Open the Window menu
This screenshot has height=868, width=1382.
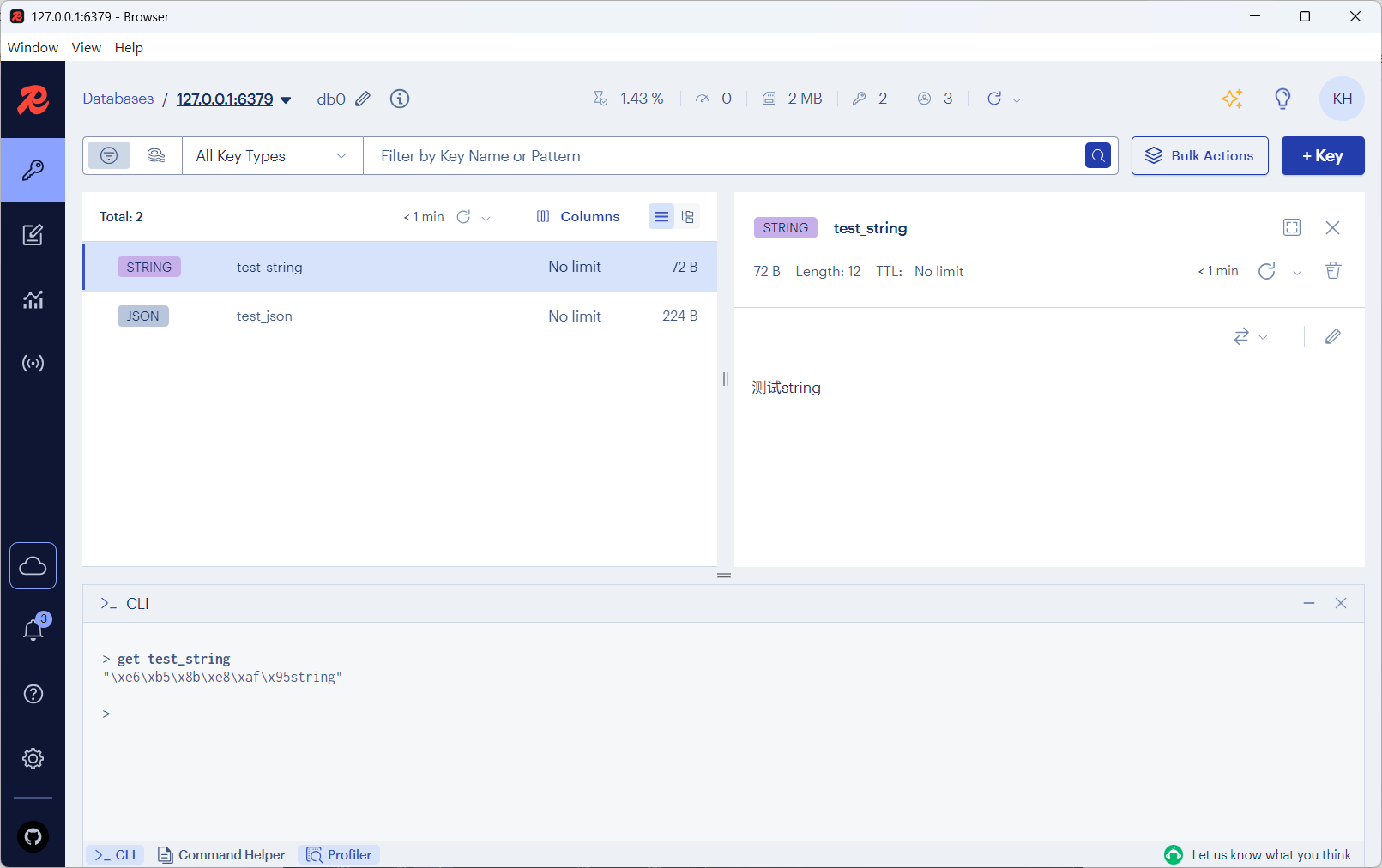point(33,47)
